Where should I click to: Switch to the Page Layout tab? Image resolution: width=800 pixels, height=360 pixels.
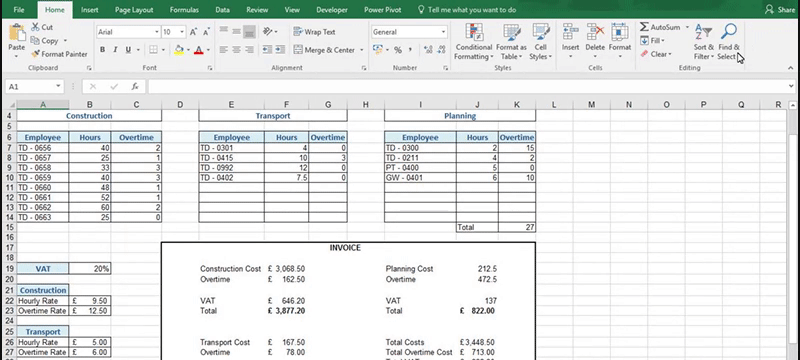click(x=134, y=10)
